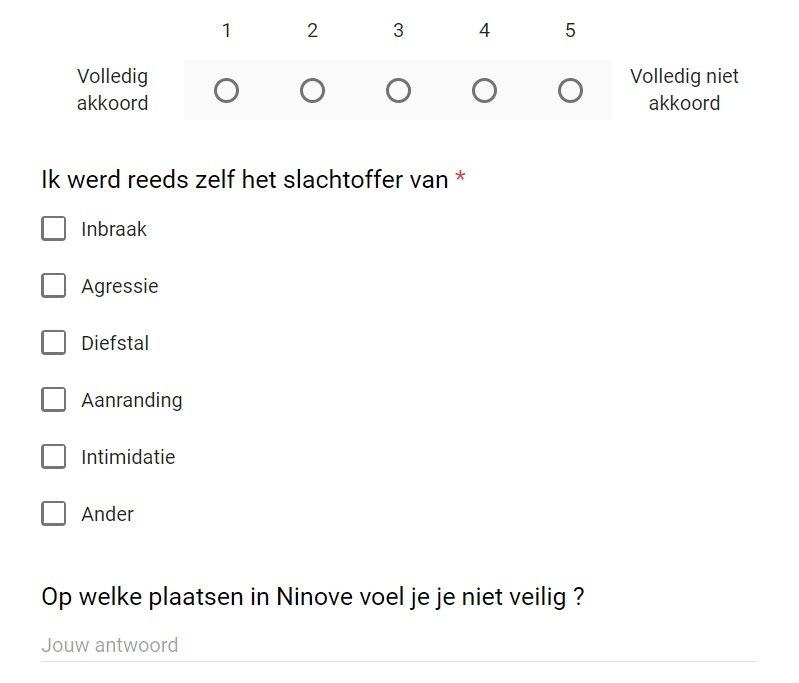799x683 pixels.
Task: Select radio button for rating 2
Action: coord(313,91)
